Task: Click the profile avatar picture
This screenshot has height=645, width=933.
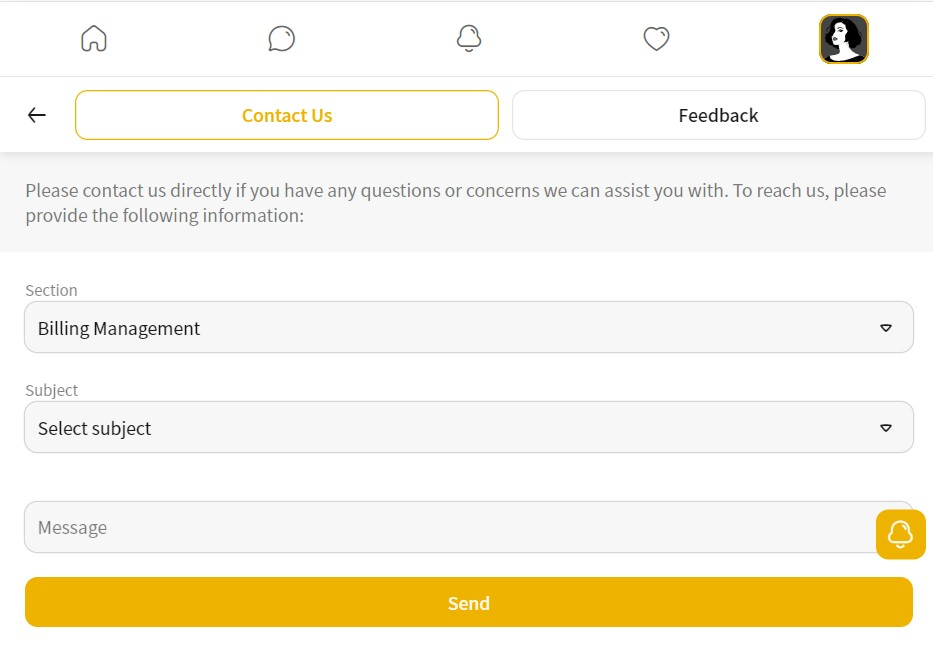Action: coord(843,39)
